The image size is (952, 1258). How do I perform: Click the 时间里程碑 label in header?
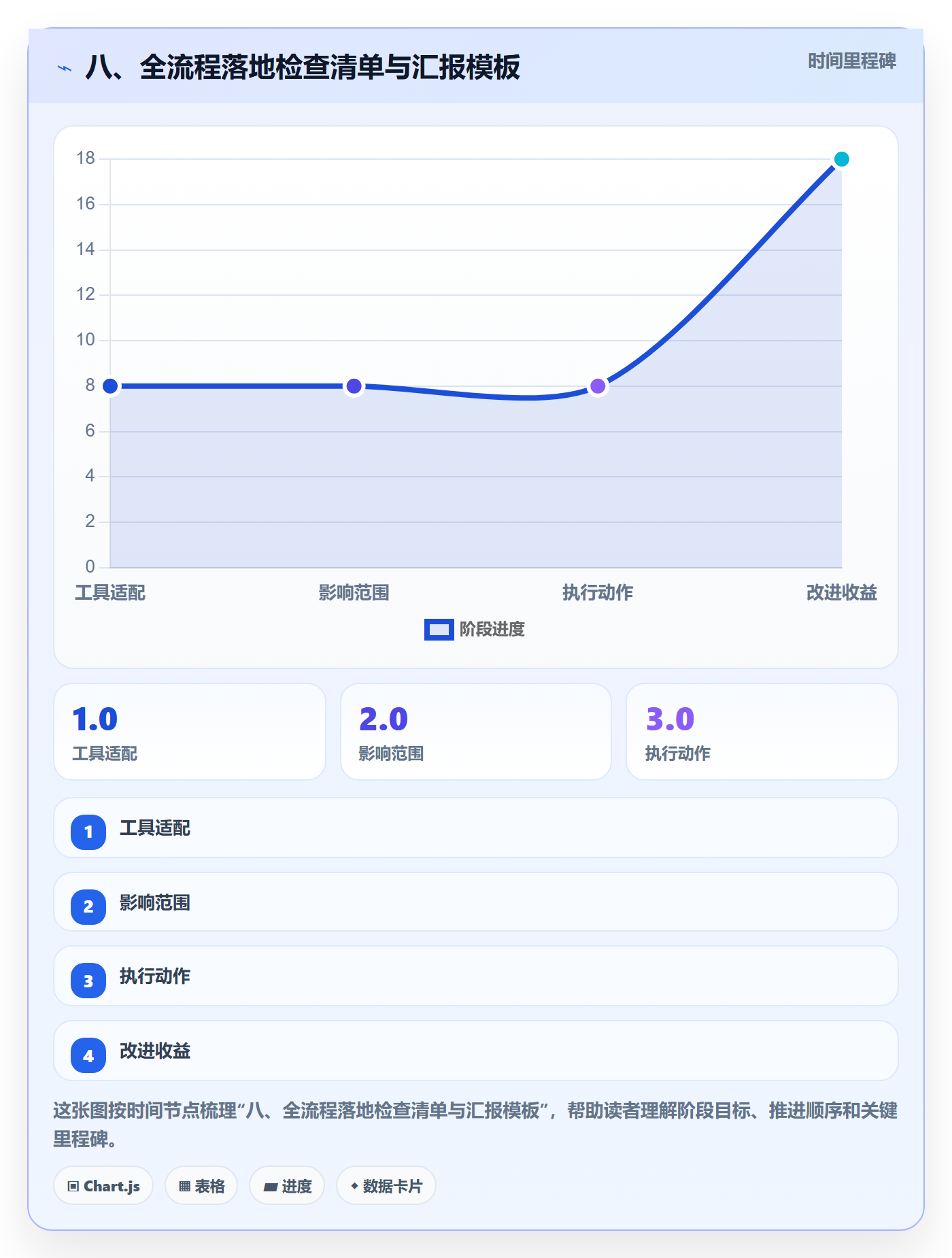click(852, 61)
